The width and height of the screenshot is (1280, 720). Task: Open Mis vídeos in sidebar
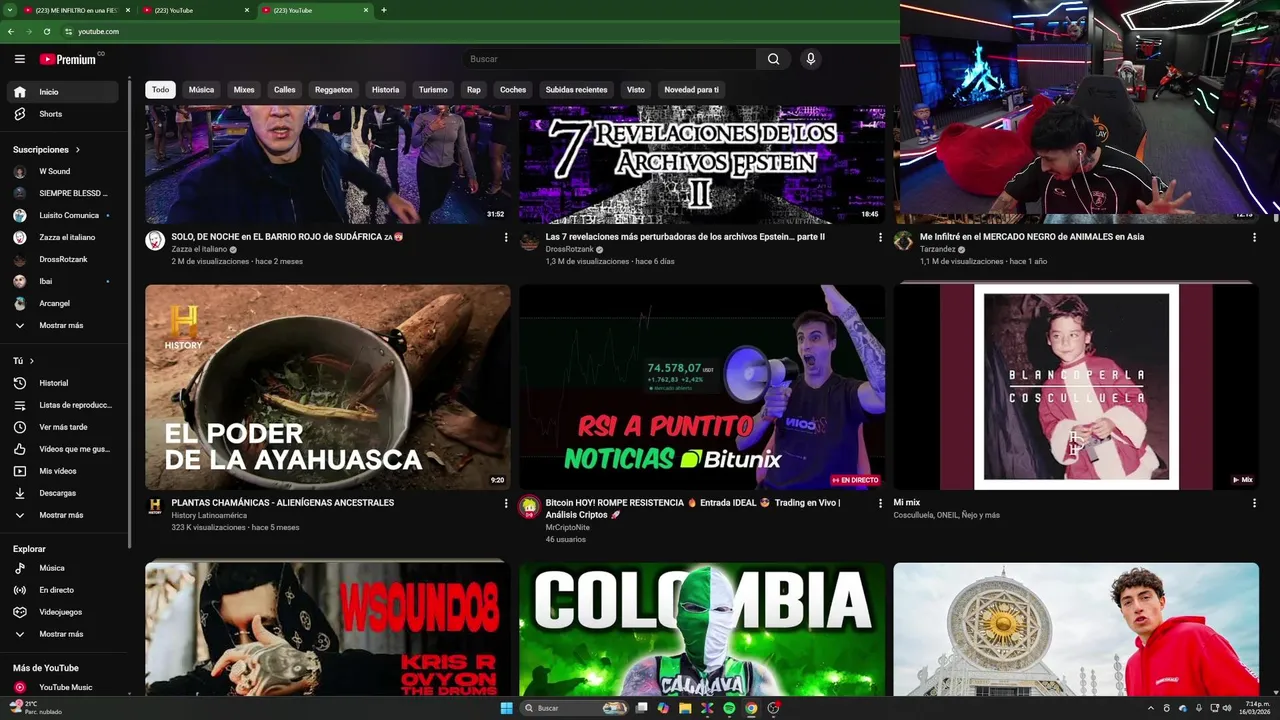(62, 471)
